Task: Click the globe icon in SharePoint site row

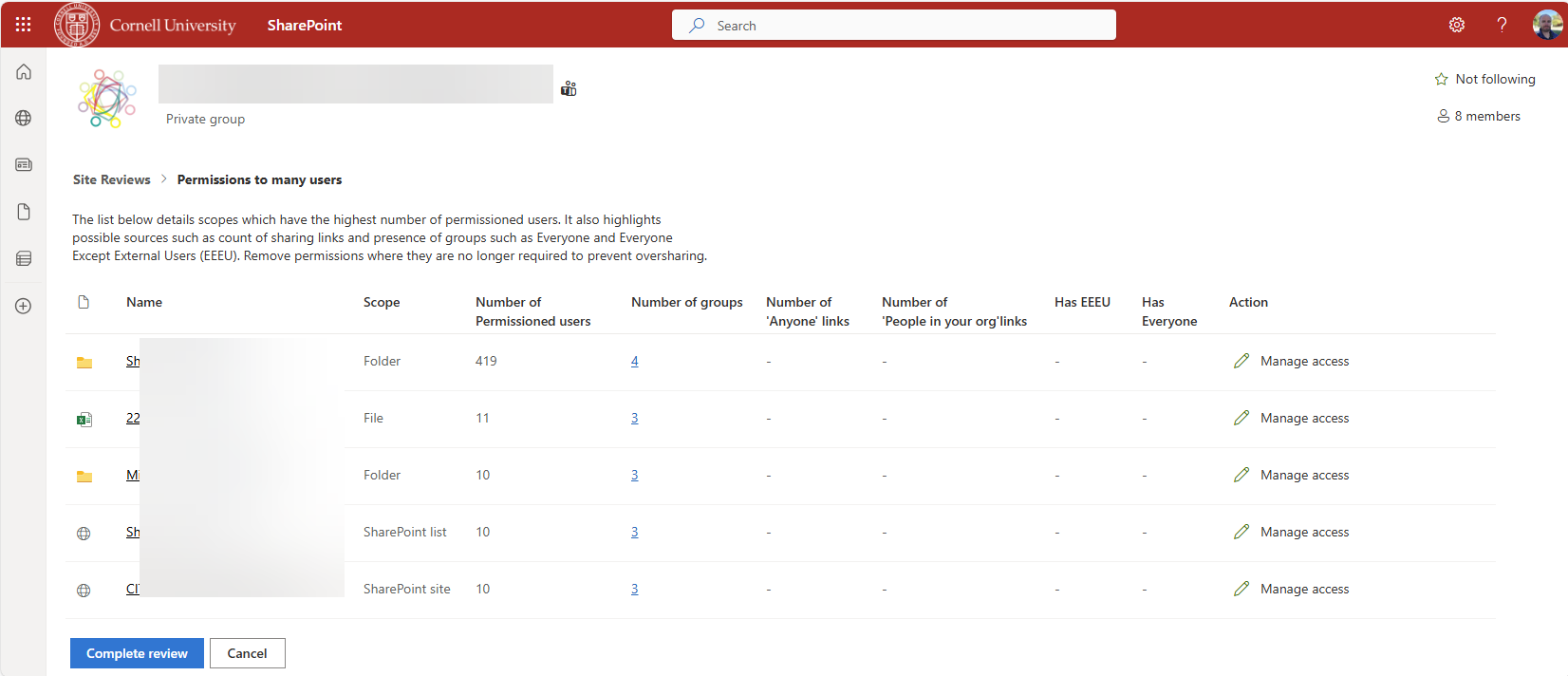Action: point(84,590)
